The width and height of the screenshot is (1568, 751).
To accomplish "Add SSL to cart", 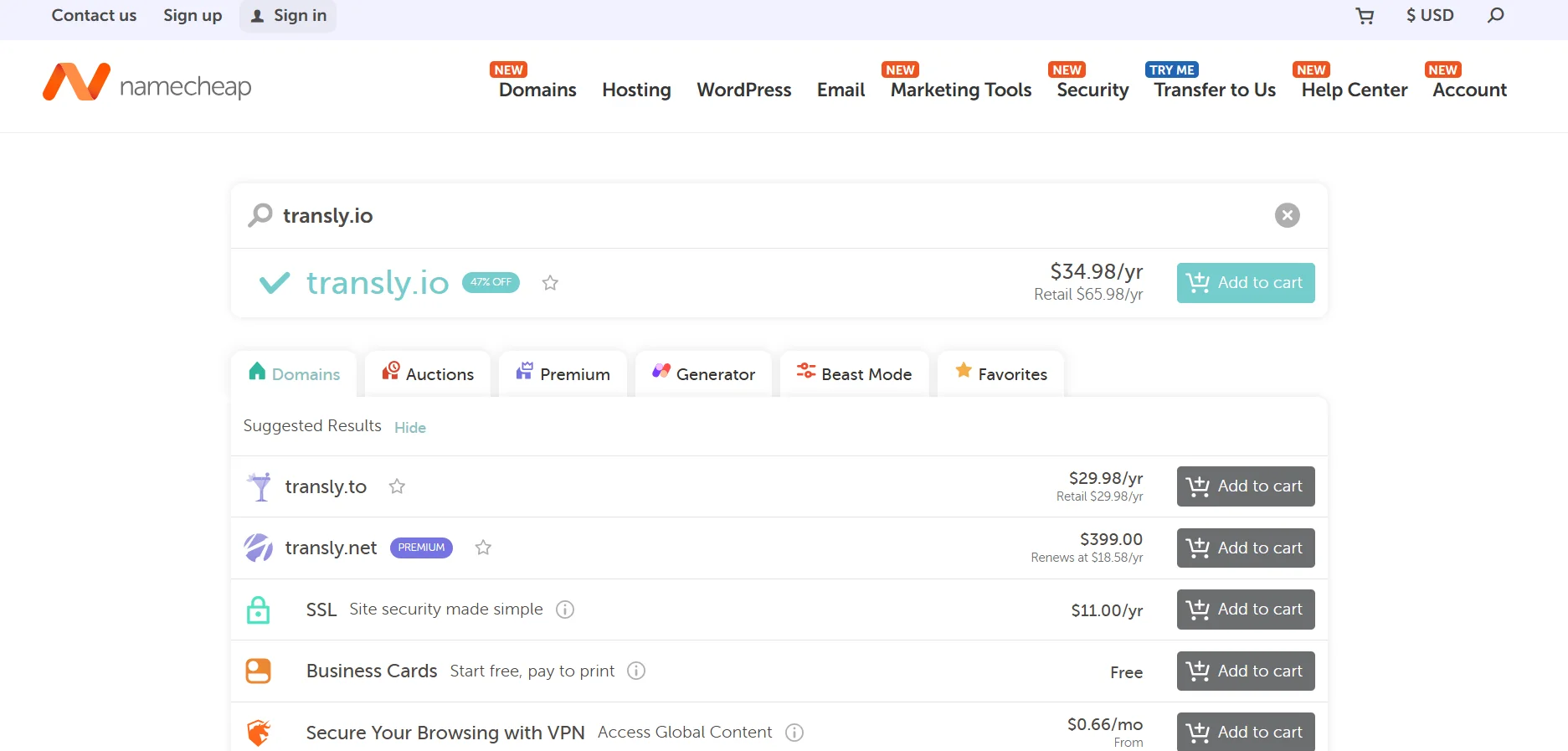I will pyautogui.click(x=1245, y=610).
